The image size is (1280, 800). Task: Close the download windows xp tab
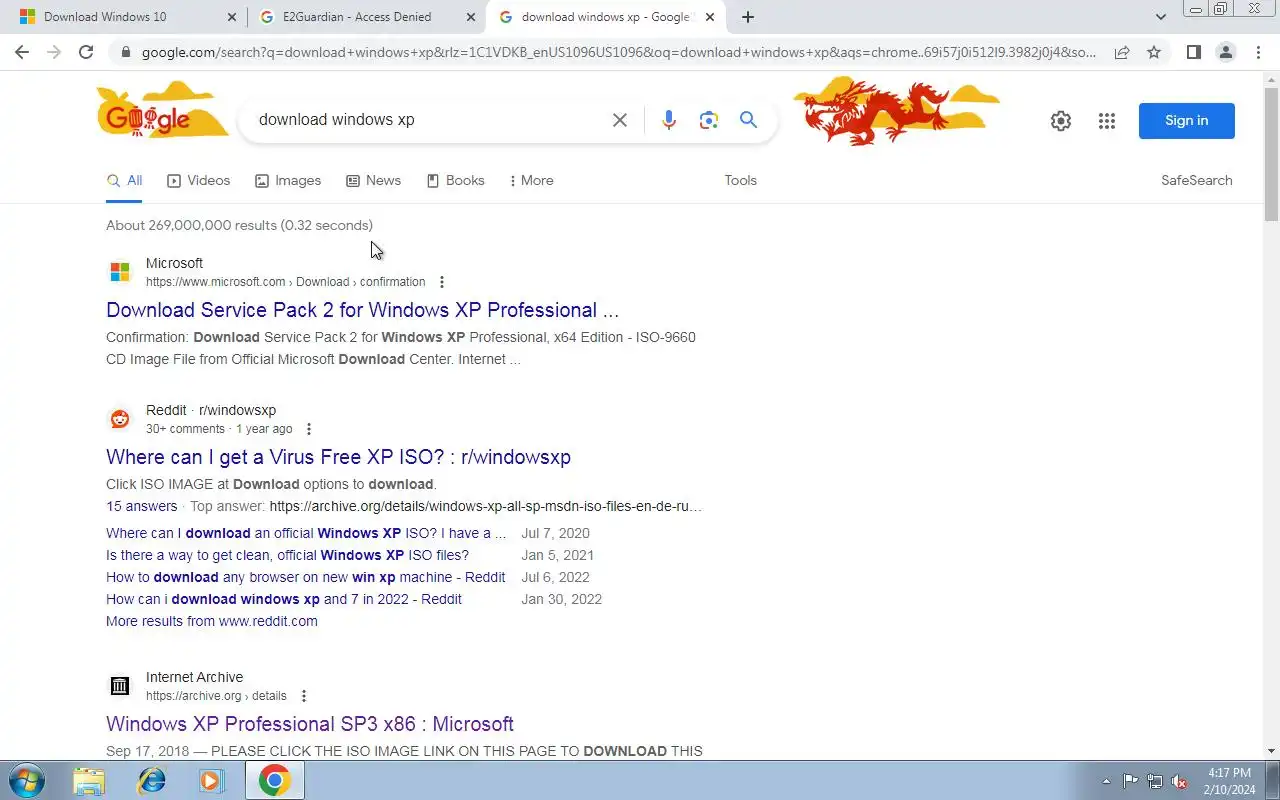(710, 17)
